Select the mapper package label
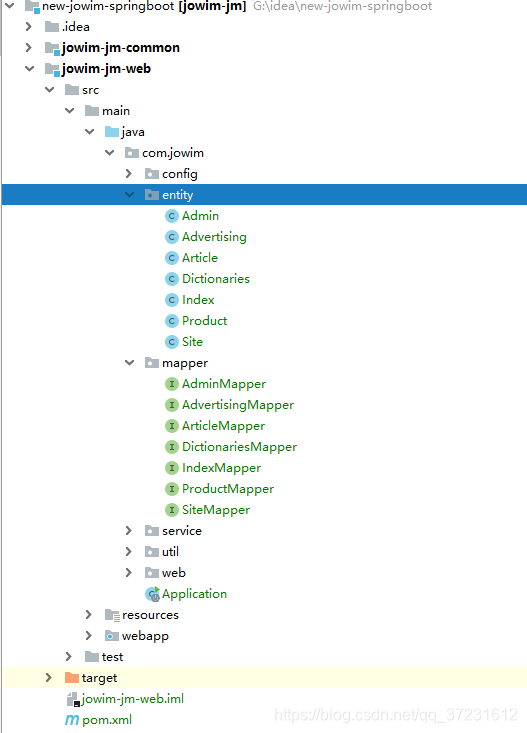The height and width of the screenshot is (733, 527). pos(185,364)
